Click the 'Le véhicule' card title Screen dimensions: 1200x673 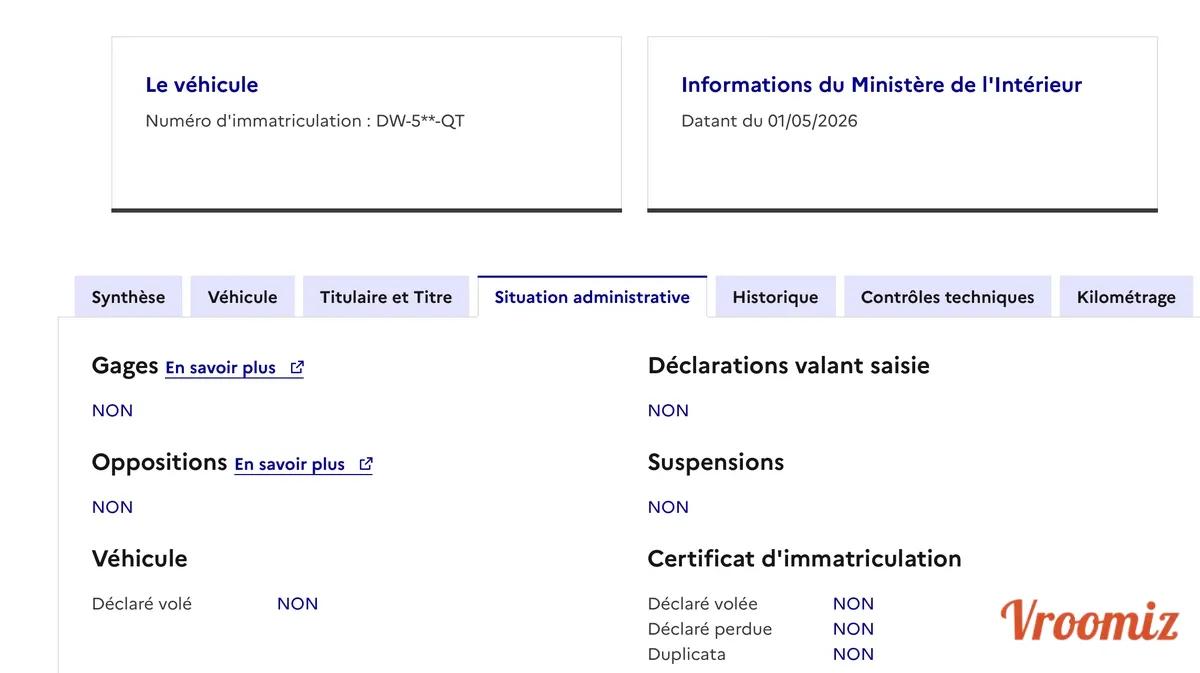(202, 85)
